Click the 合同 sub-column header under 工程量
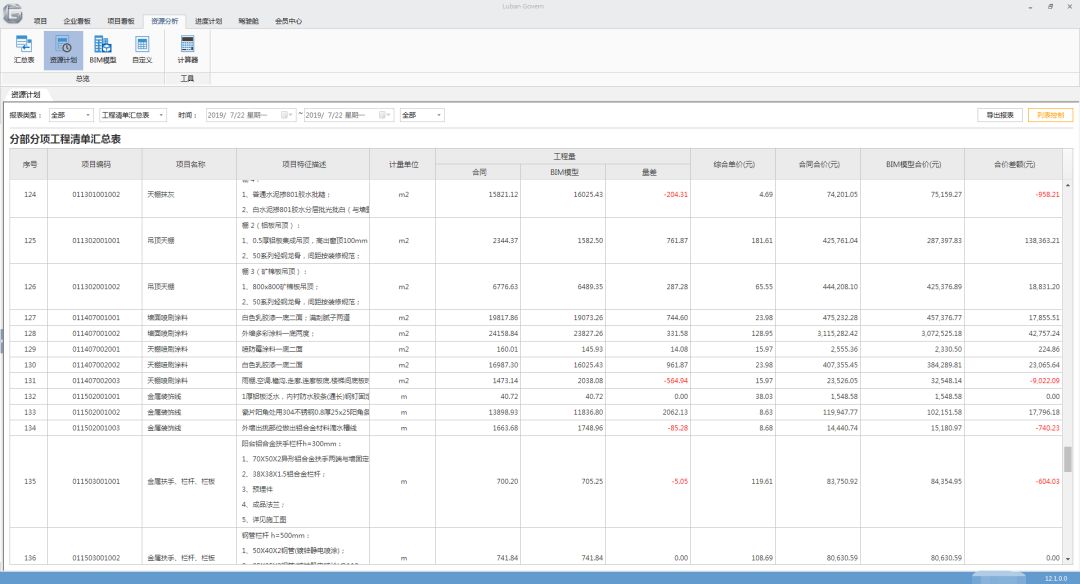This screenshot has height=584, width=1080. click(x=479, y=172)
